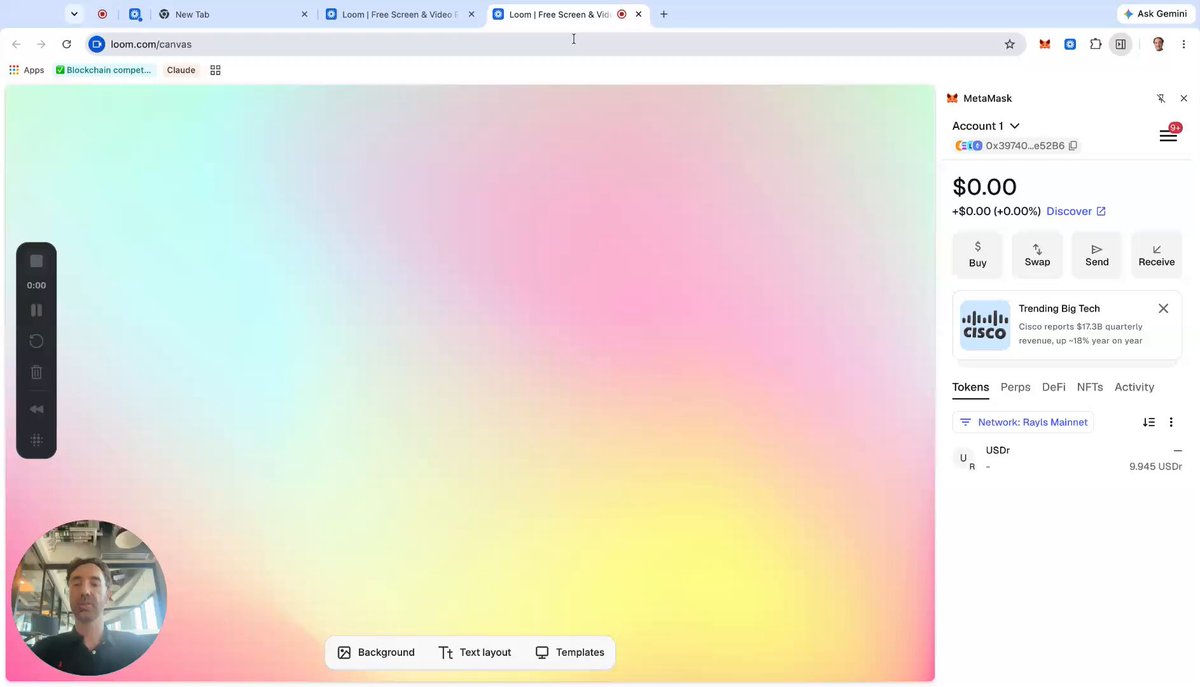Click the Receive button in MetaMask
The width and height of the screenshot is (1200, 687).
point(1157,255)
